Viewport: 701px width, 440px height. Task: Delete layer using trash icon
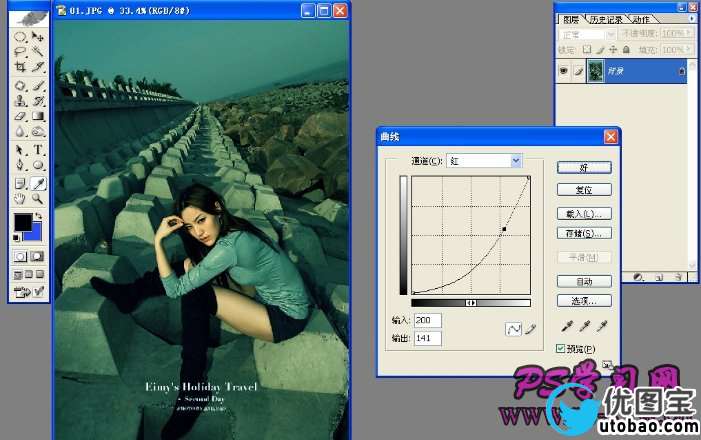click(x=678, y=277)
